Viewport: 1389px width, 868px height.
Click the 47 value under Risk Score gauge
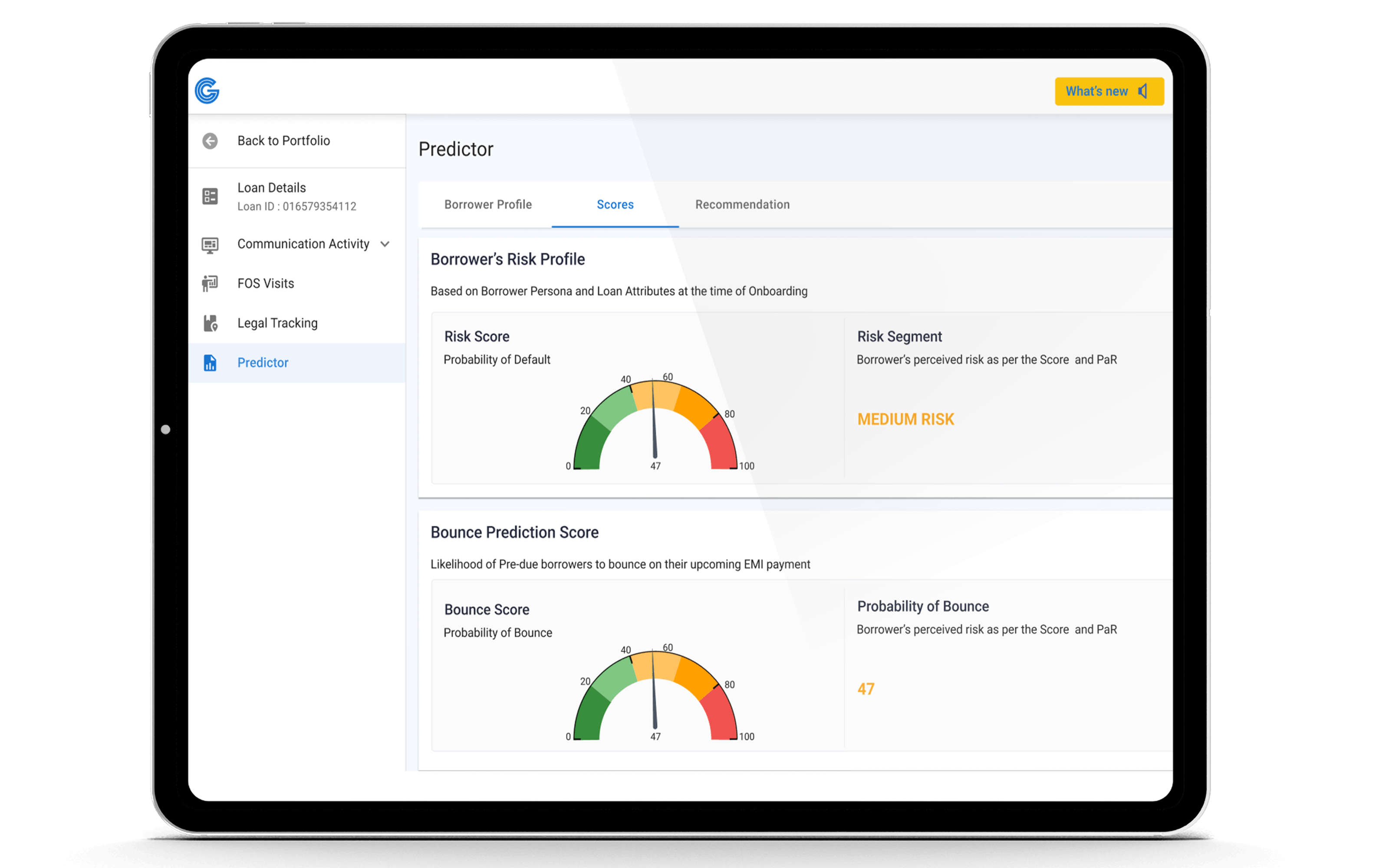pyautogui.click(x=655, y=466)
